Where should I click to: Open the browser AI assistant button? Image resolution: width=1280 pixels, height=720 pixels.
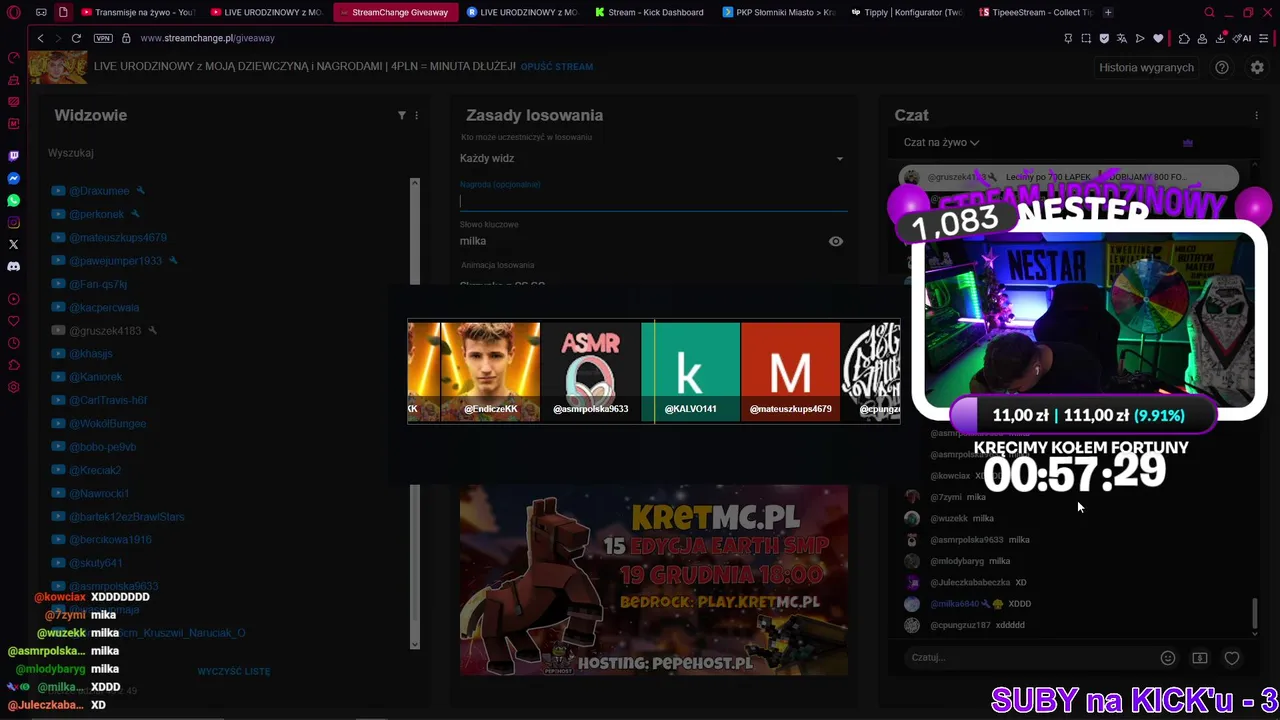click(x=1243, y=38)
